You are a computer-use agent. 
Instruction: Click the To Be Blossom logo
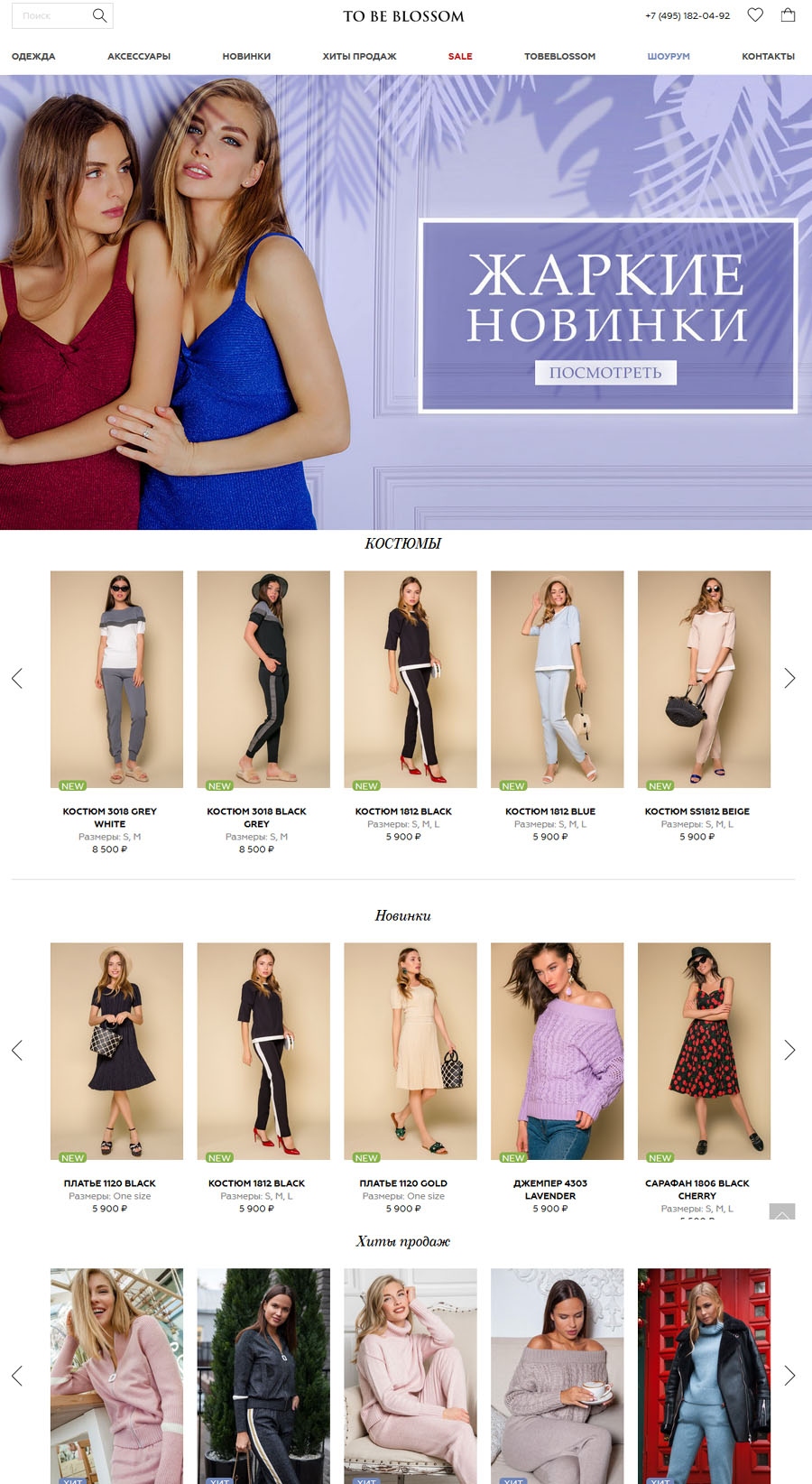403,16
